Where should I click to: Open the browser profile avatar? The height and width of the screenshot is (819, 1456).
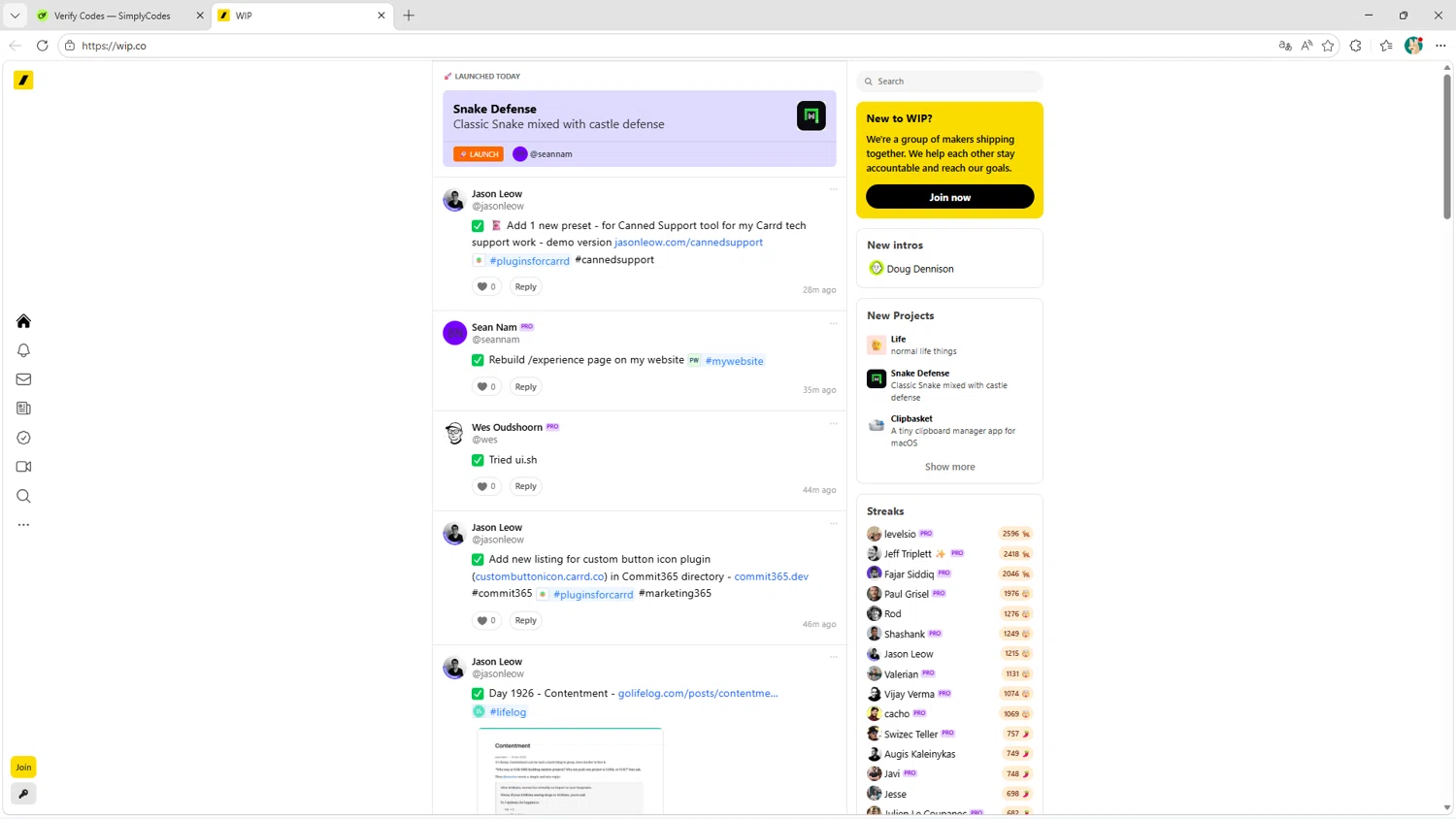(1413, 46)
